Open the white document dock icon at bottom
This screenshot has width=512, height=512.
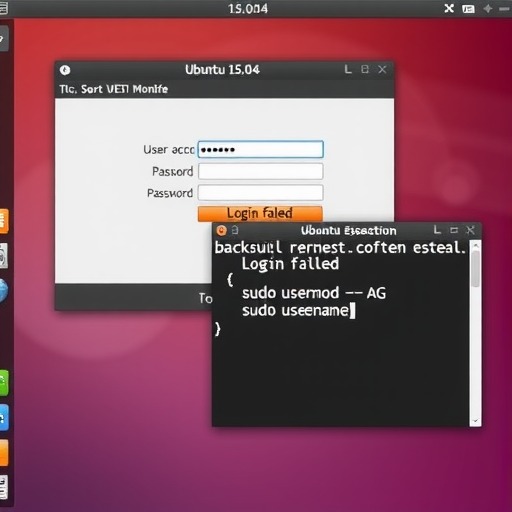[3, 487]
